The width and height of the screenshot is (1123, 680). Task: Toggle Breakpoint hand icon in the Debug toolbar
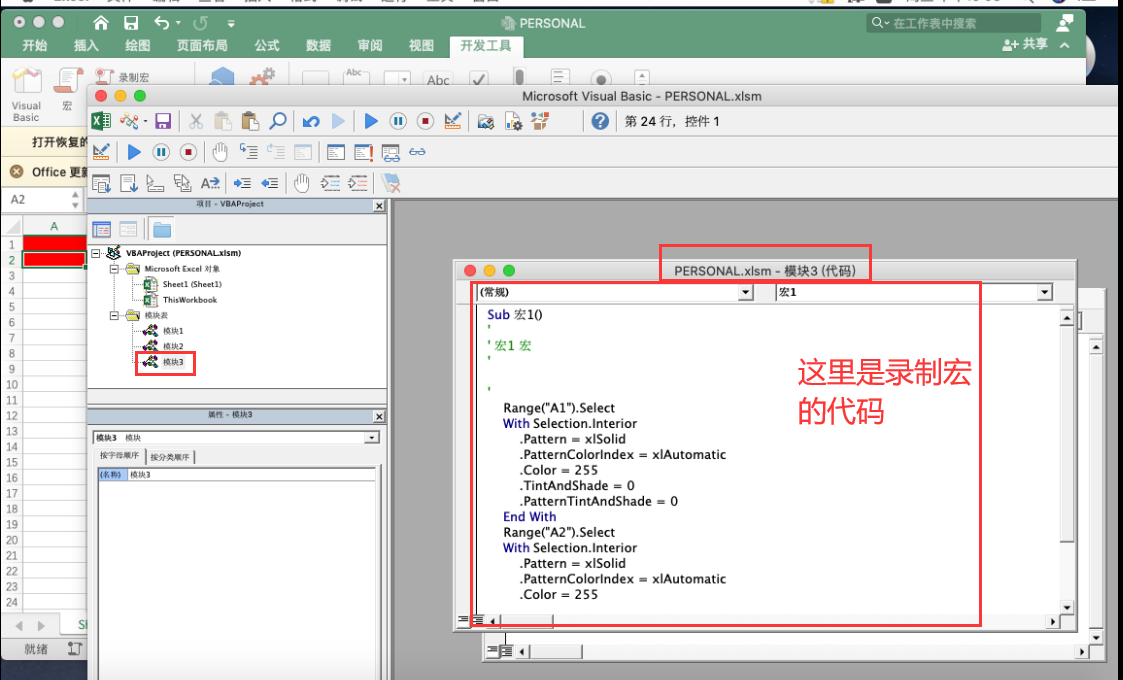pos(220,152)
